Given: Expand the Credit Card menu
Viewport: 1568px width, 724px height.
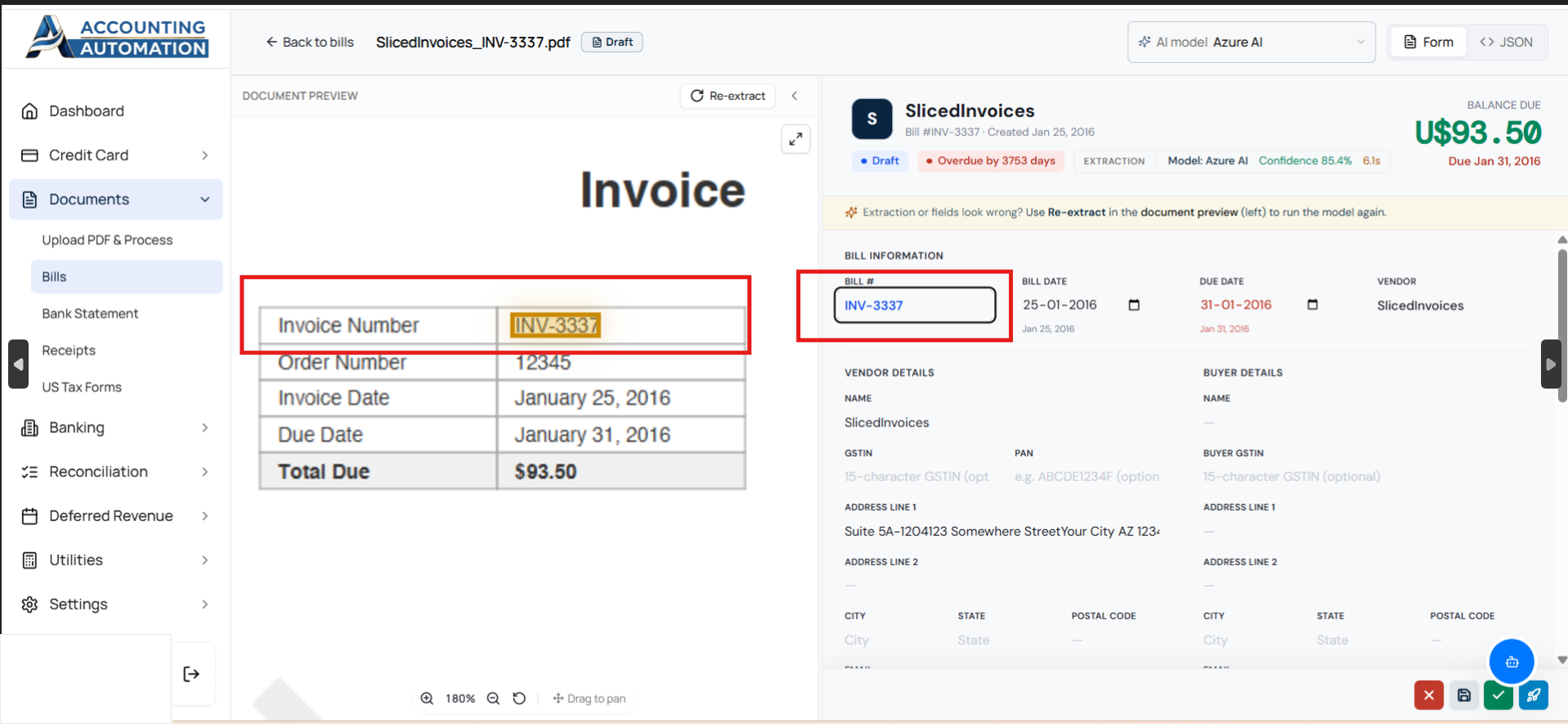Looking at the screenshot, I should pos(115,155).
